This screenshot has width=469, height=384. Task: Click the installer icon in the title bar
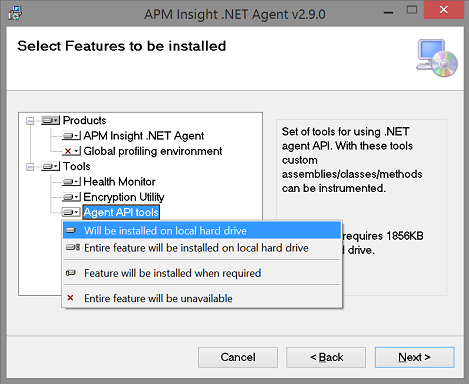[15, 14]
